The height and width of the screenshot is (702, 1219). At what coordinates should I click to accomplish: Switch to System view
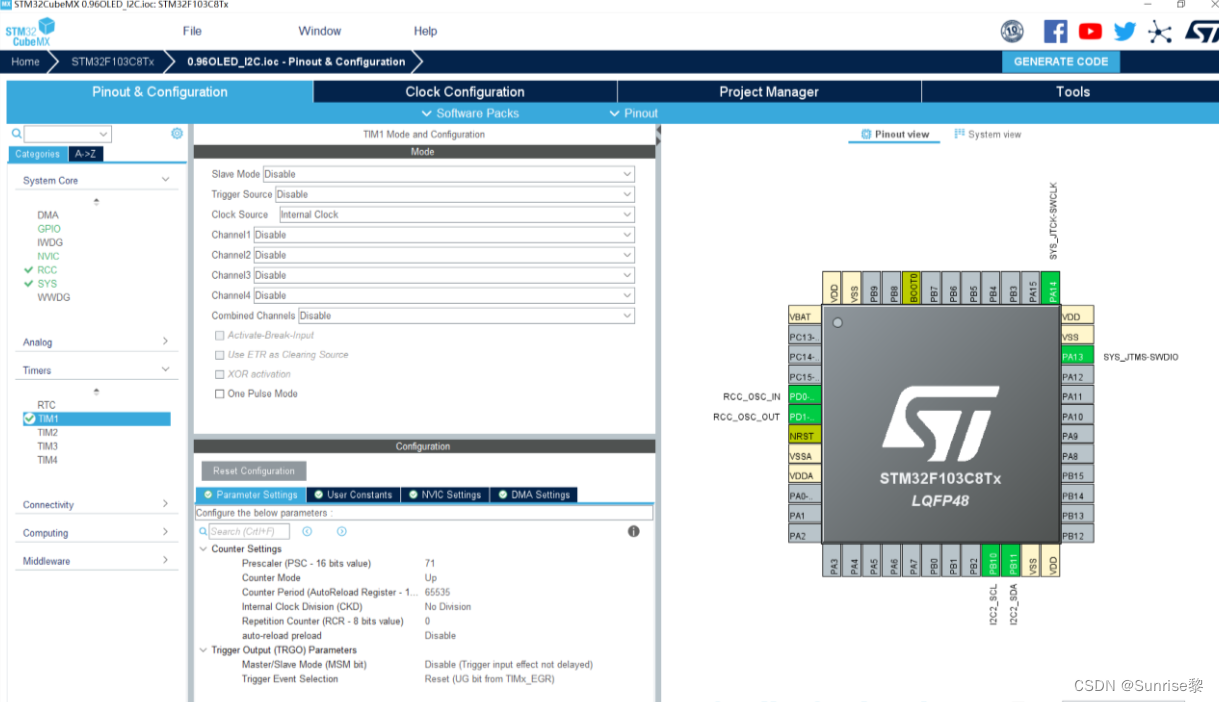coord(988,134)
